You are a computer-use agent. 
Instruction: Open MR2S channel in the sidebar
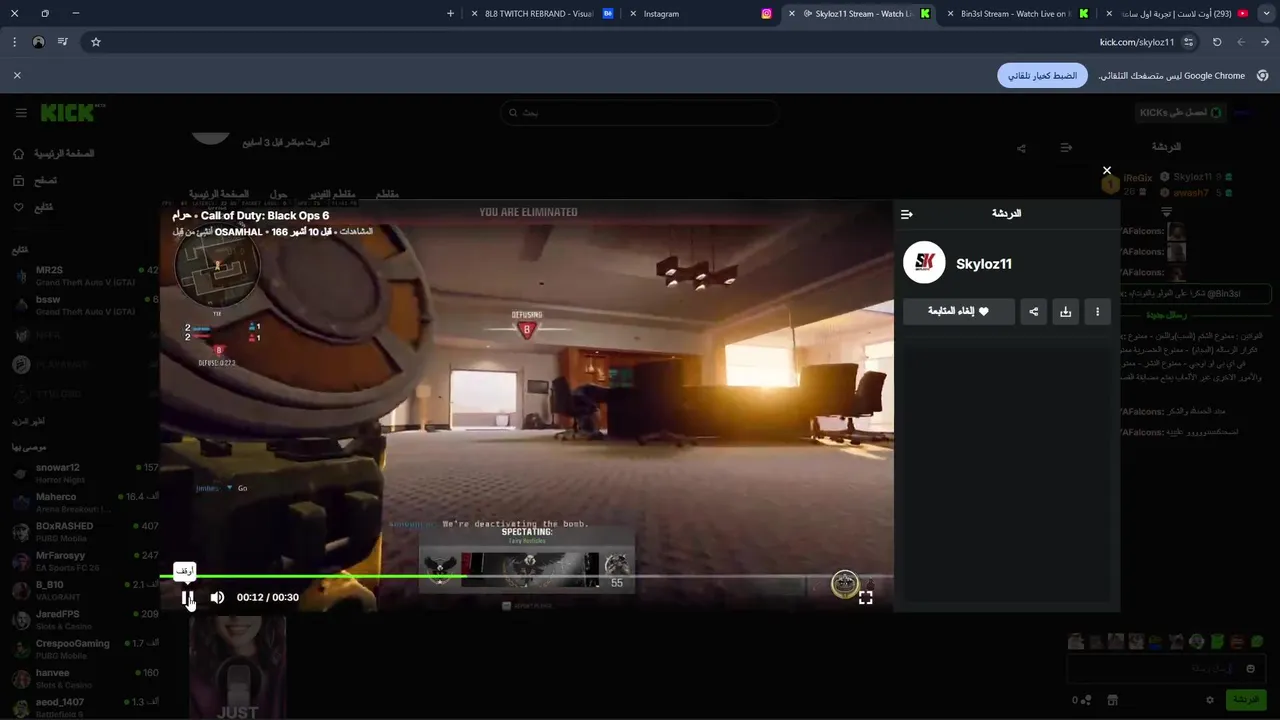pyautogui.click(x=85, y=276)
